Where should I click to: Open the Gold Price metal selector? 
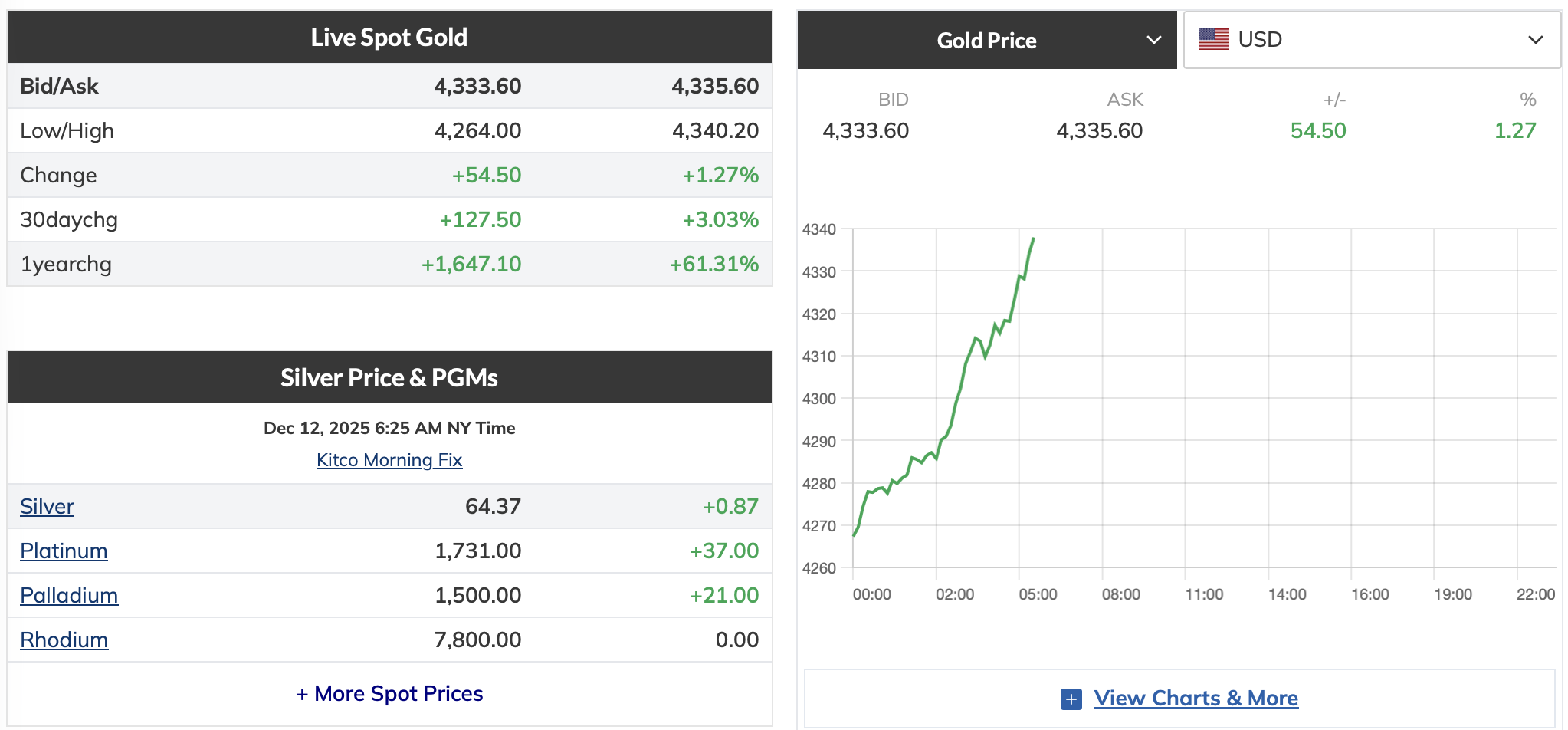point(986,41)
